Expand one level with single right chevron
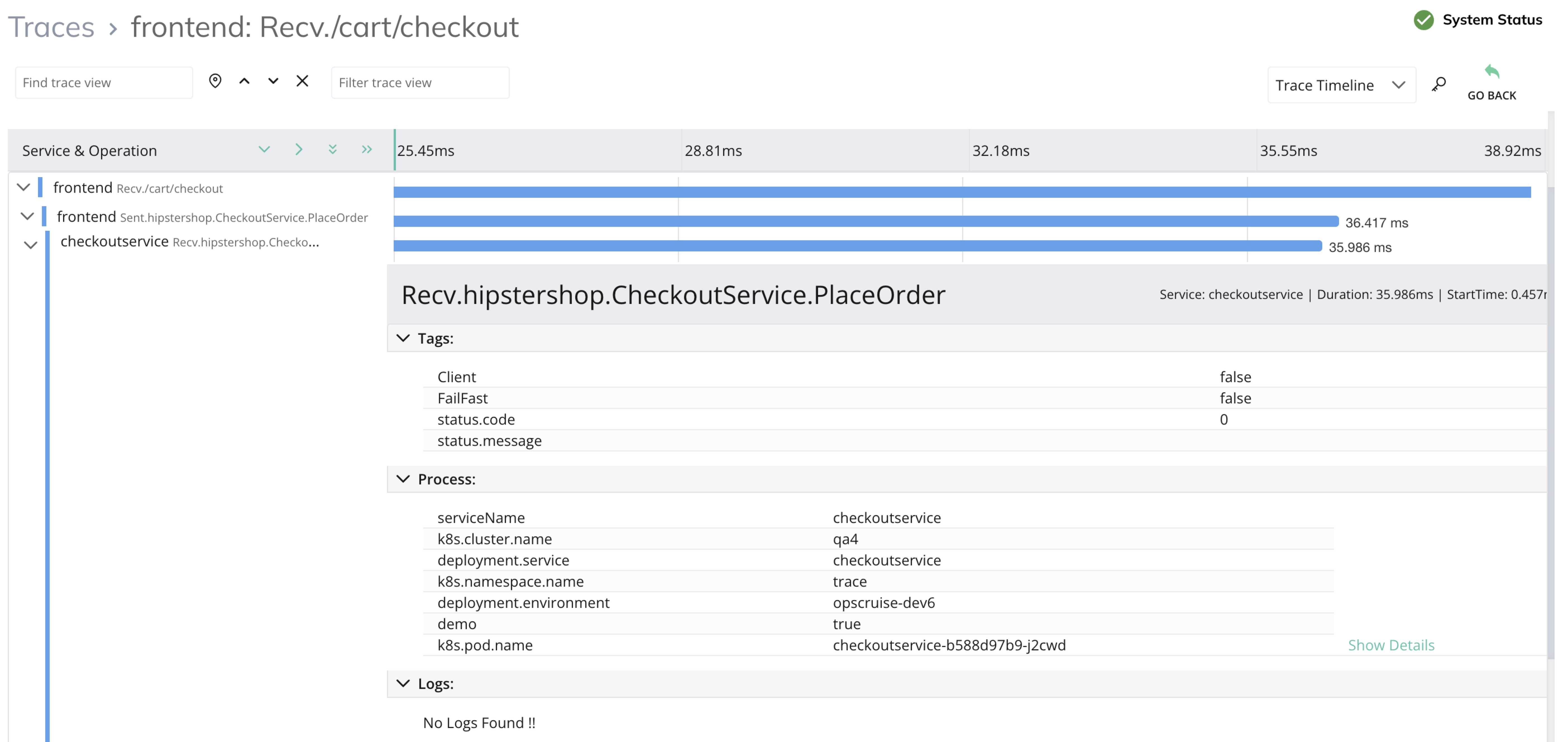1568x742 pixels. click(x=298, y=149)
